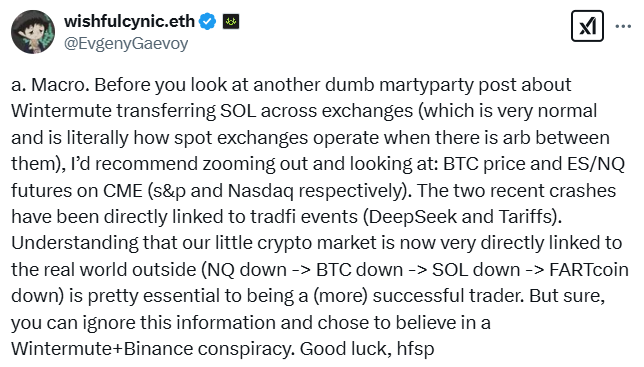Open the three-dot more options menu

point(623,27)
